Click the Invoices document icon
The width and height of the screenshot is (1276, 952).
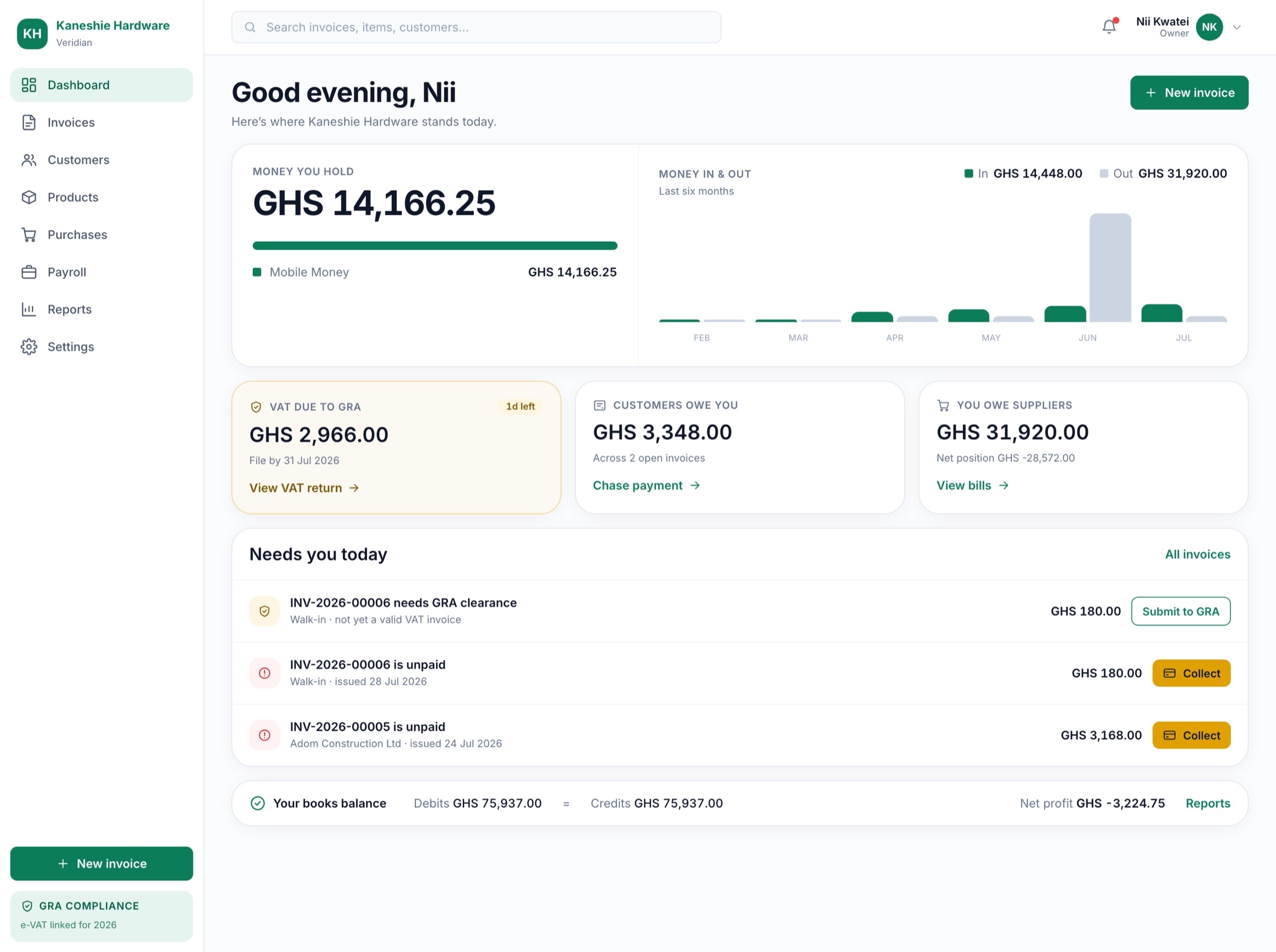tap(29, 122)
